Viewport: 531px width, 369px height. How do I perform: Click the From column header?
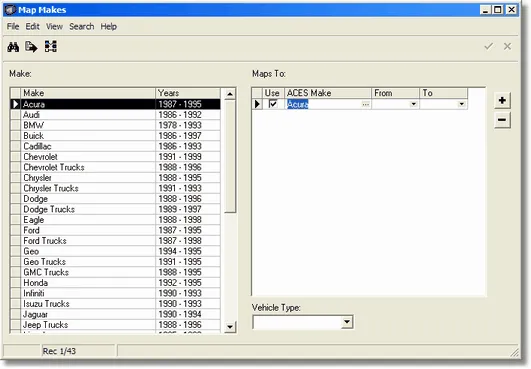pyautogui.click(x=395, y=93)
